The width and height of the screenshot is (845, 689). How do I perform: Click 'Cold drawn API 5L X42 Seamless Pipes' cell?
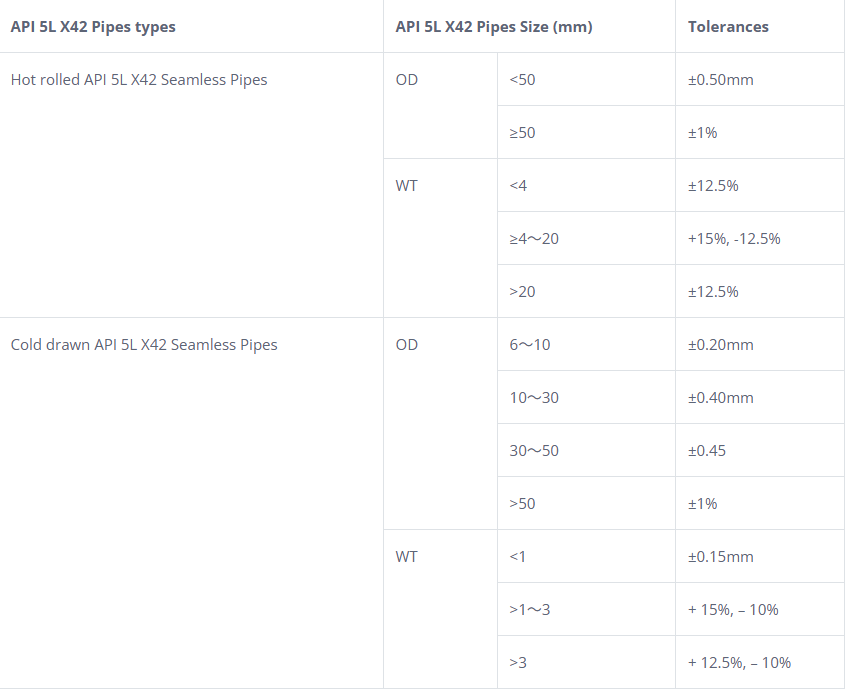144,345
